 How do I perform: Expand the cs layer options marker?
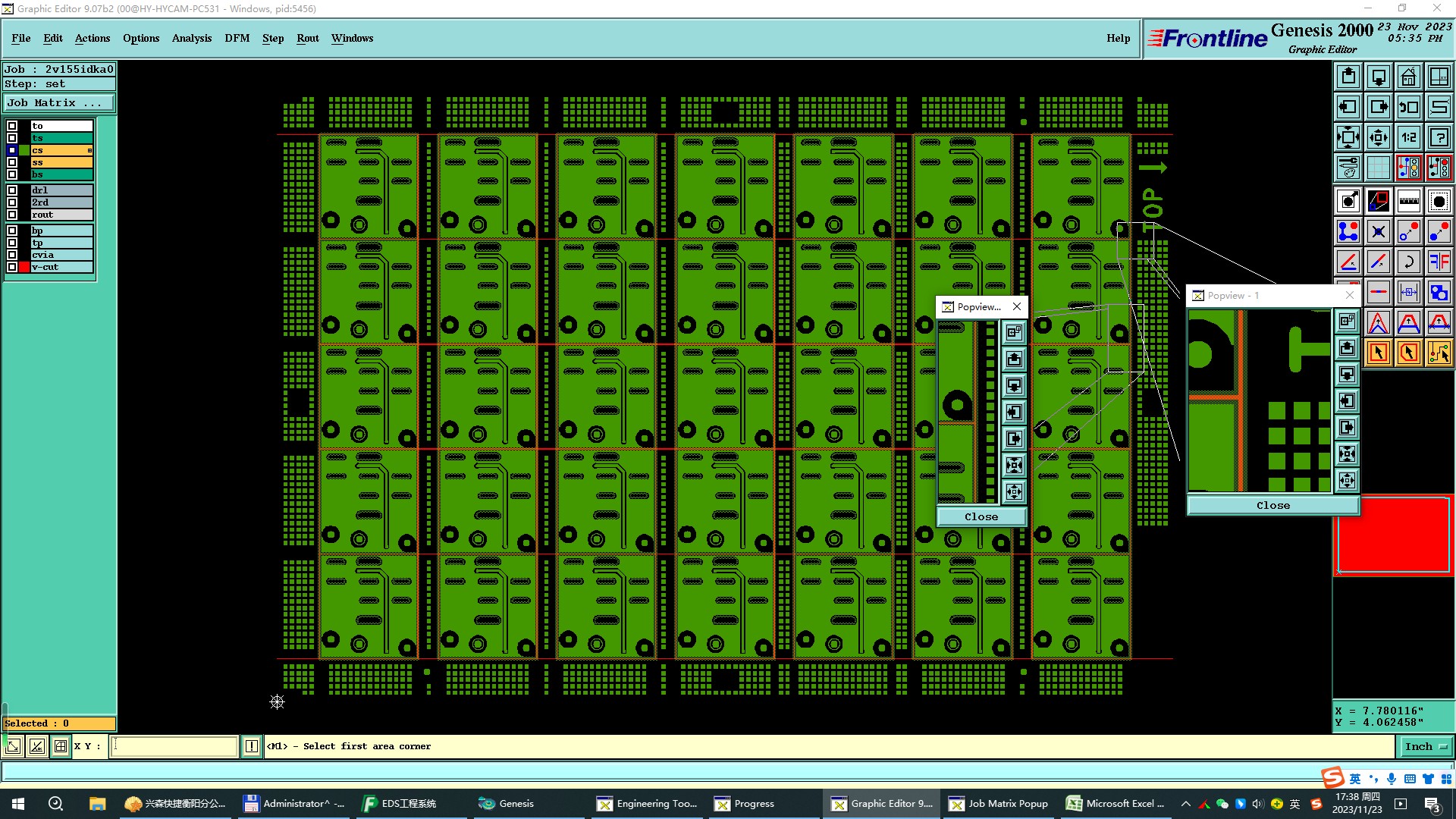click(89, 151)
